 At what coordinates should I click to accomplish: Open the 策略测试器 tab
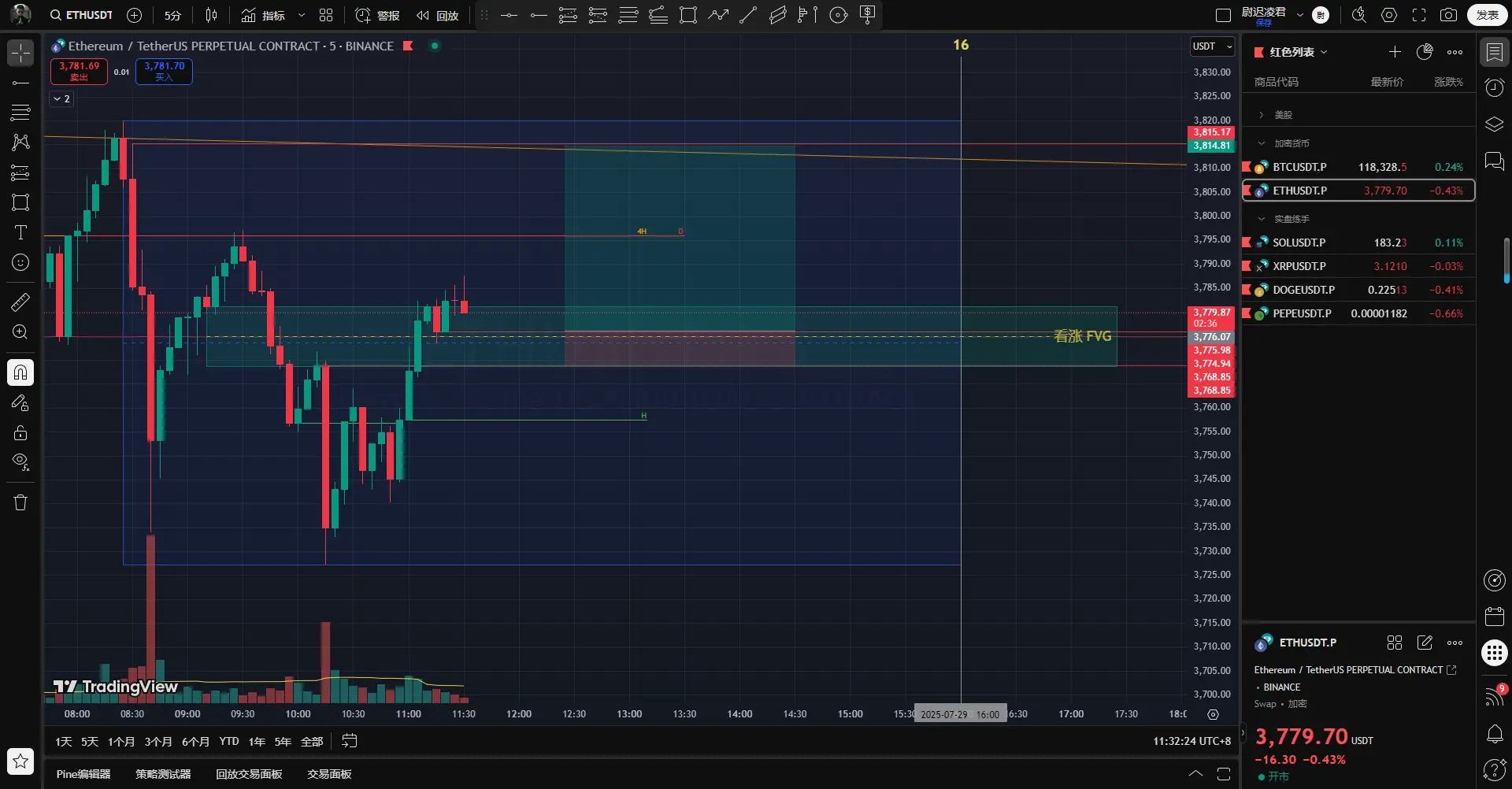click(163, 774)
